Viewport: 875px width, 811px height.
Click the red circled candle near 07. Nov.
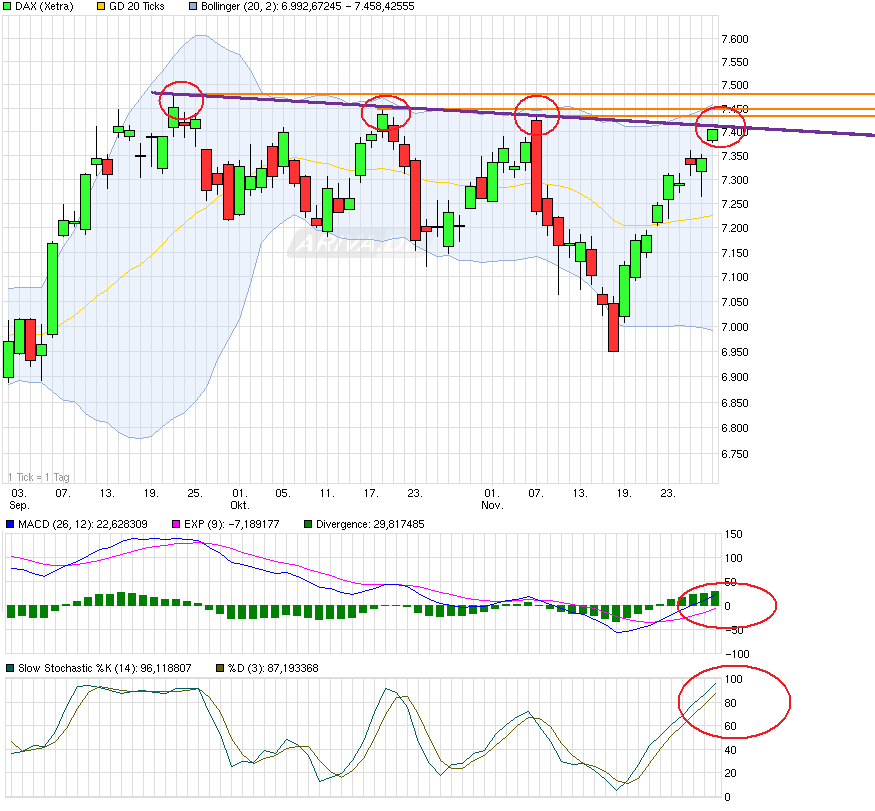(536, 114)
